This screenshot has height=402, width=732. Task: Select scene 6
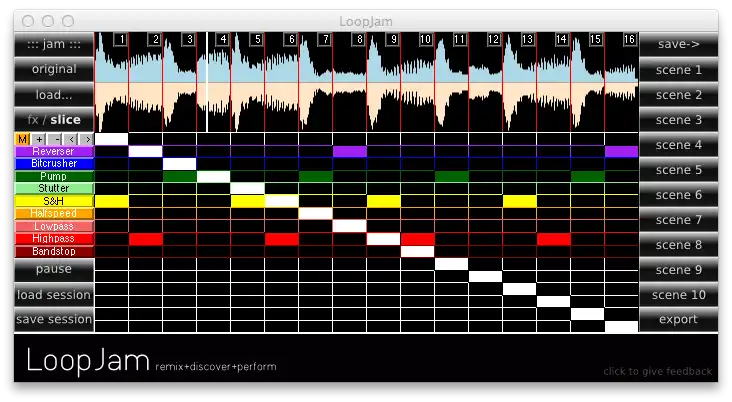tap(678, 195)
